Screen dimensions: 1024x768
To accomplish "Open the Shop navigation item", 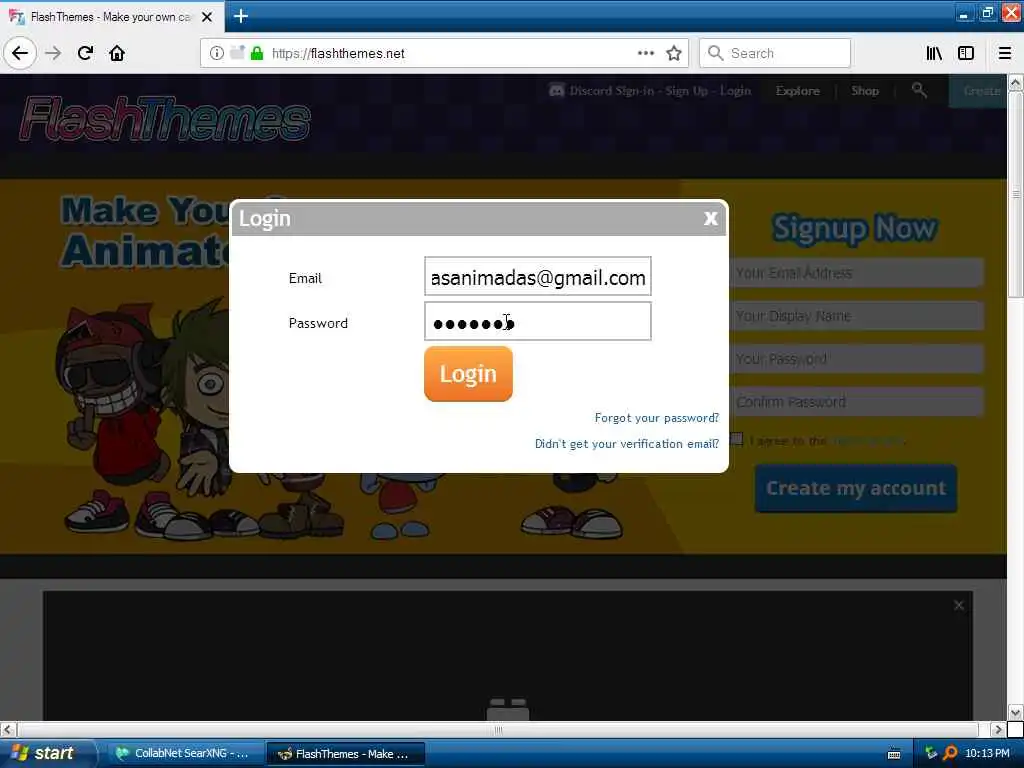I will point(865,91).
